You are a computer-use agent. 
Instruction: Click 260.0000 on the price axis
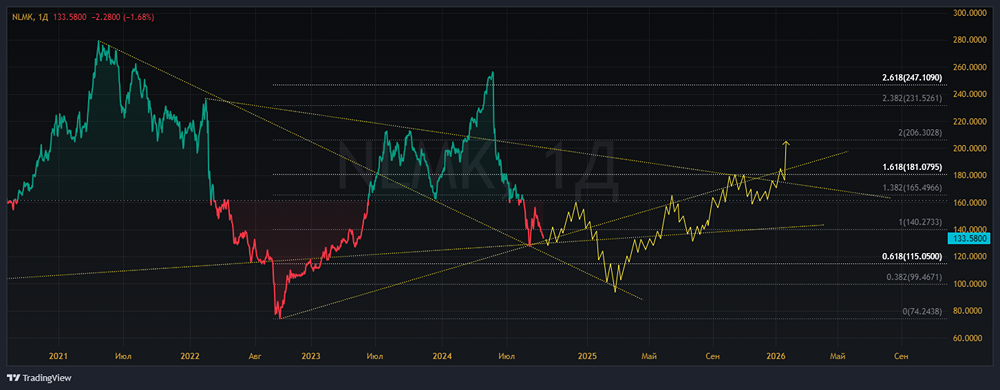pos(968,68)
